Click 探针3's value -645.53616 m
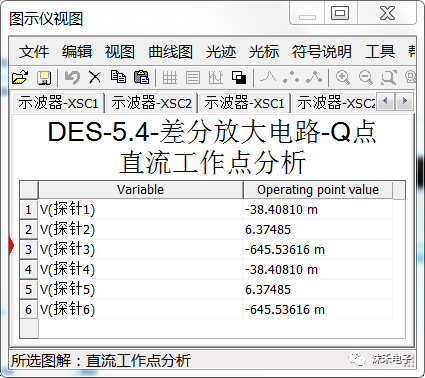 coord(318,250)
